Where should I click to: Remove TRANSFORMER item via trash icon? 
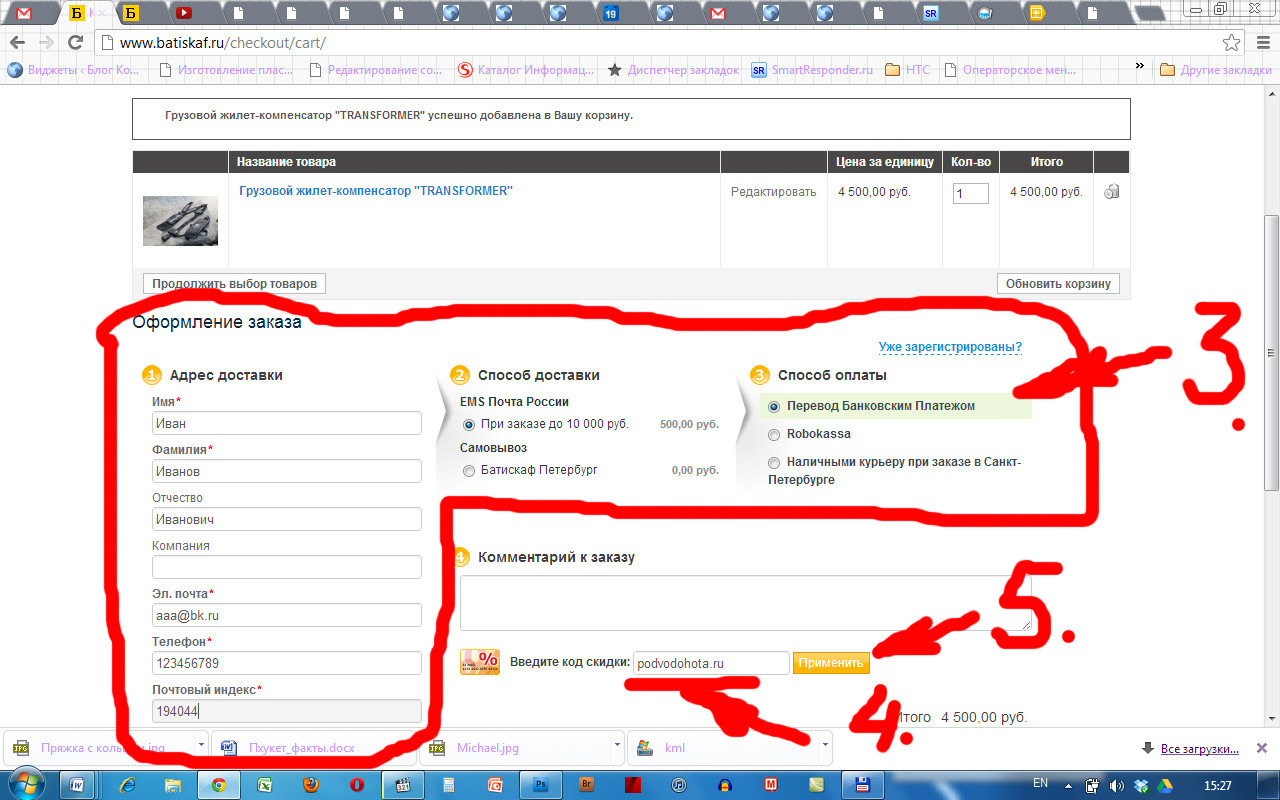click(x=1111, y=192)
